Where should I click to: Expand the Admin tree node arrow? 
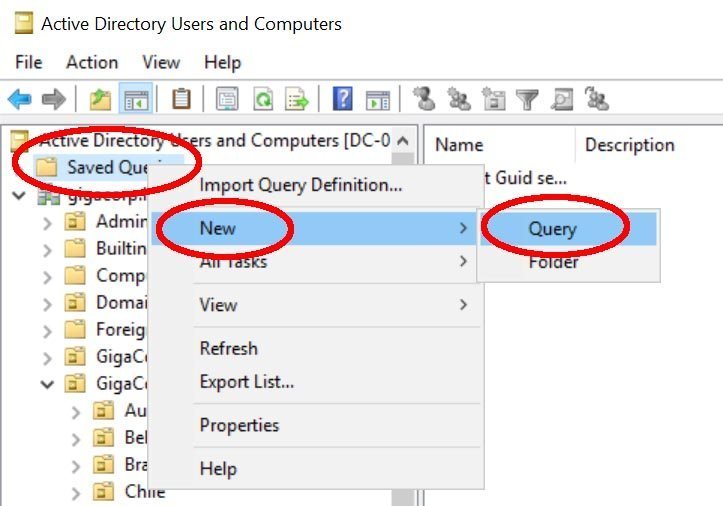[x=47, y=223]
